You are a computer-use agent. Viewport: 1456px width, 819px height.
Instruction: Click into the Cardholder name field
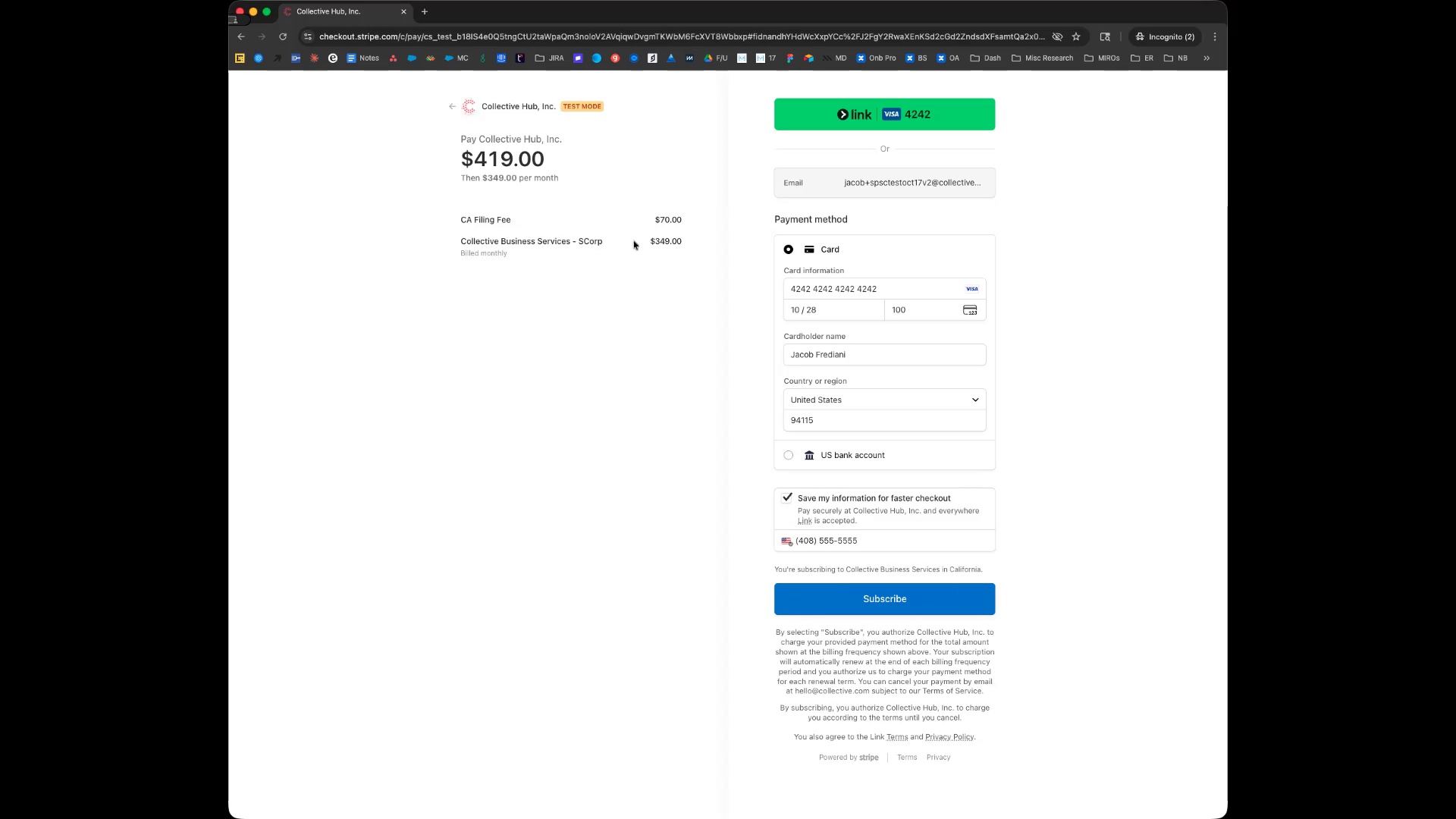pos(884,355)
